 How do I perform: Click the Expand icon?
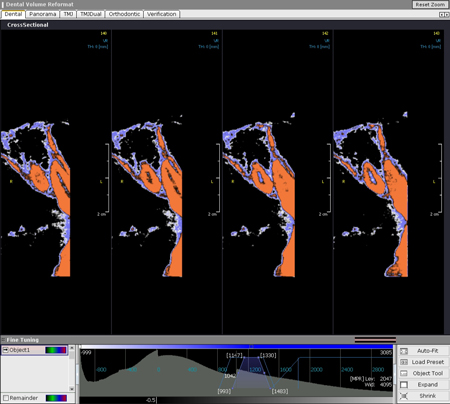(404, 385)
